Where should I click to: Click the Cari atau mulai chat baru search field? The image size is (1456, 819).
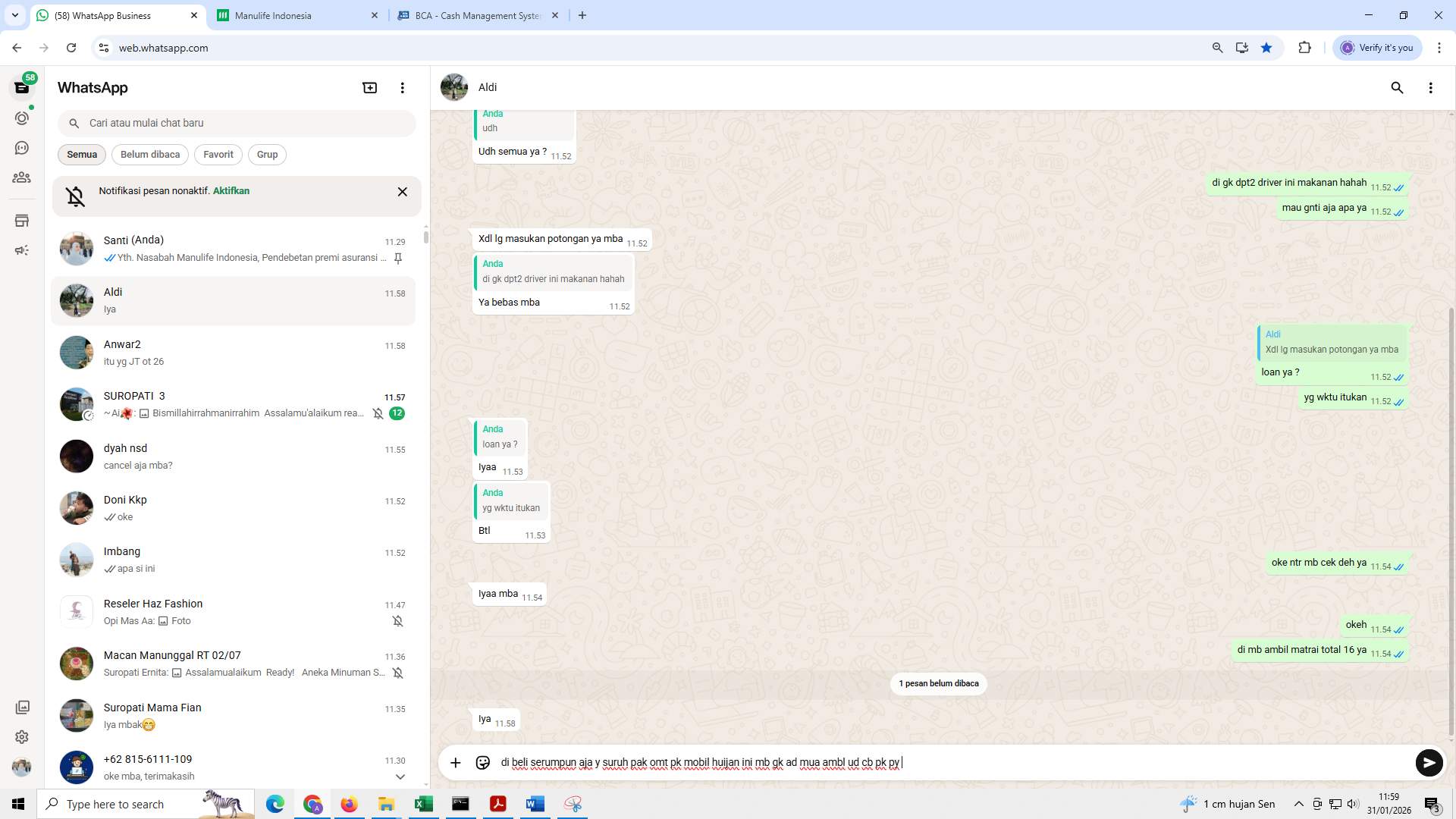pyautogui.click(x=237, y=123)
